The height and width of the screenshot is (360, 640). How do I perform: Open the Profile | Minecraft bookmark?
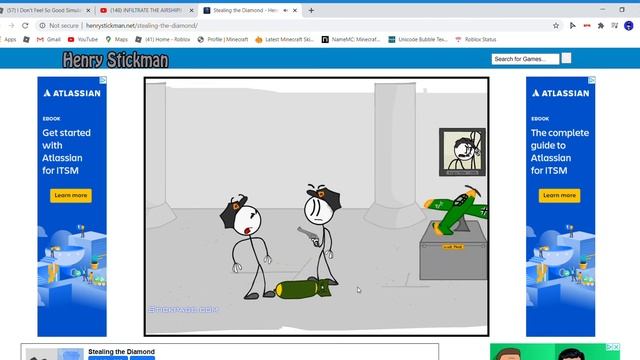[x=223, y=40]
